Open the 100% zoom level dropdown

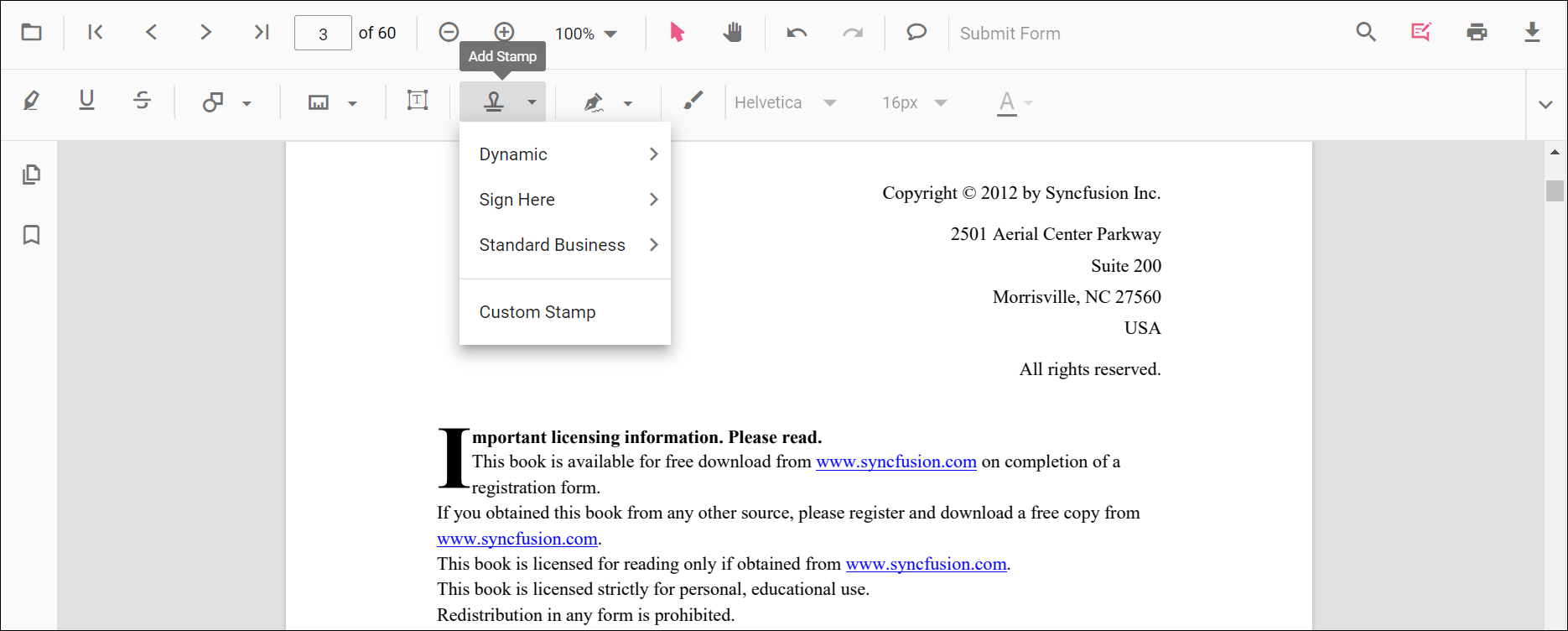click(x=586, y=34)
